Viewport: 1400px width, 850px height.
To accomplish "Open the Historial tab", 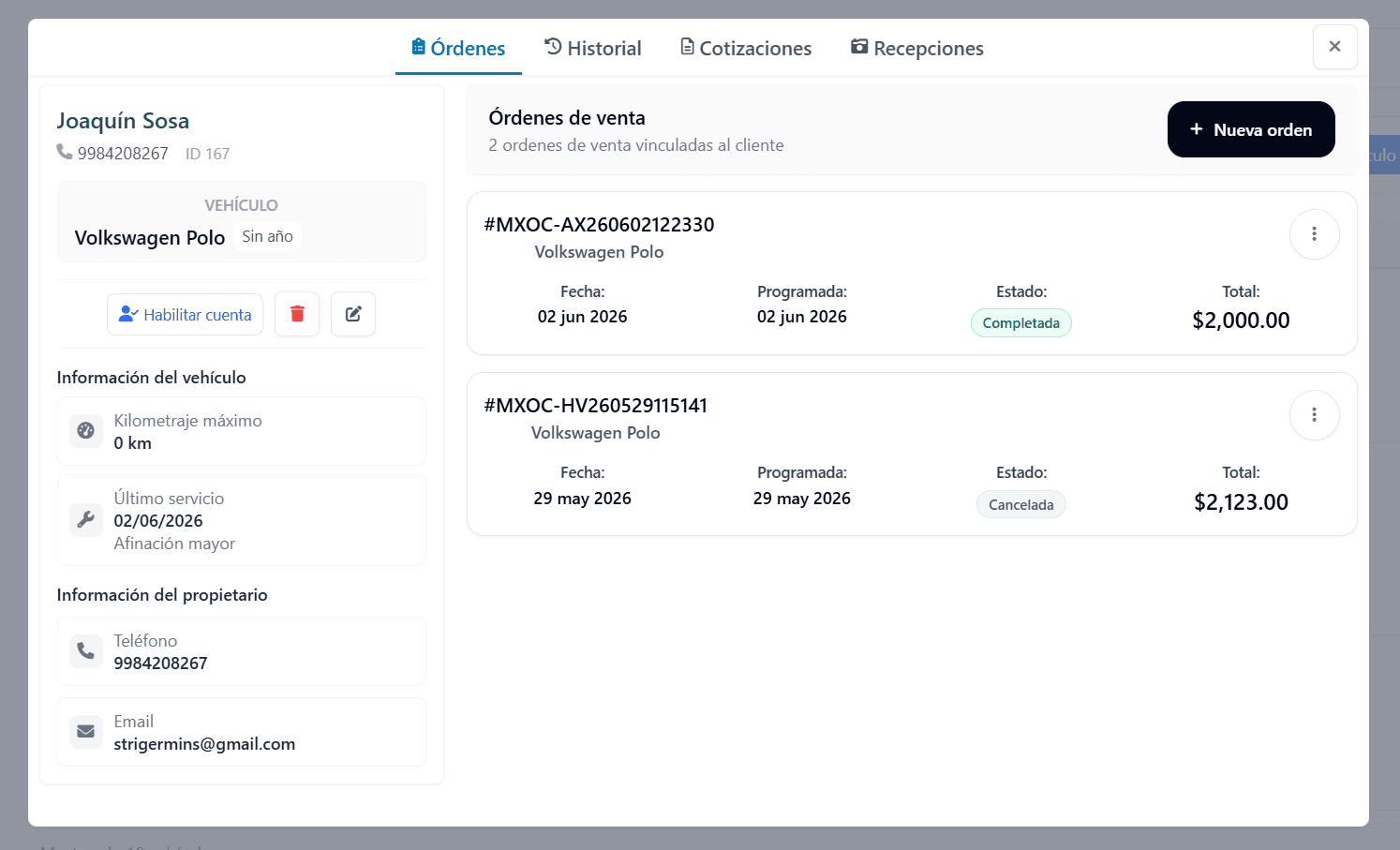I will tap(593, 48).
